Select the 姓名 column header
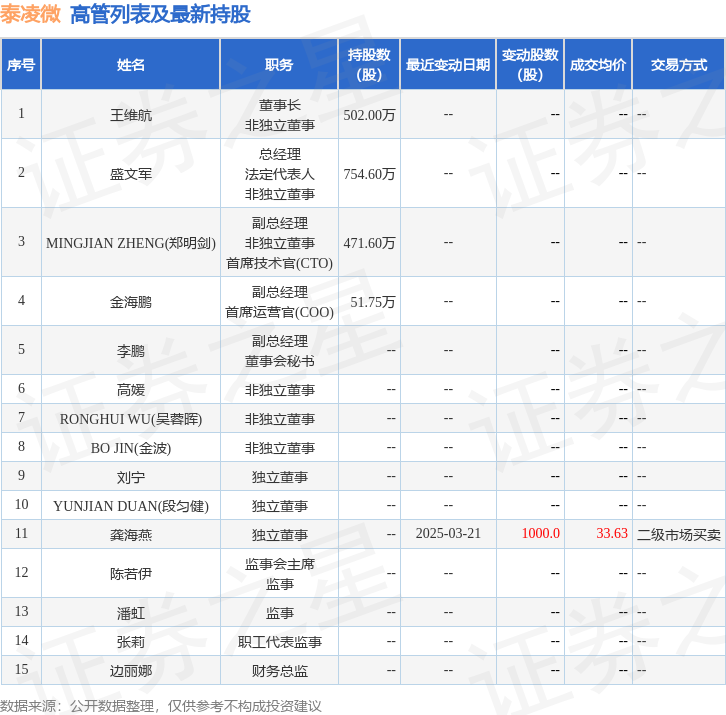This screenshot has width=726, height=715. [131, 64]
